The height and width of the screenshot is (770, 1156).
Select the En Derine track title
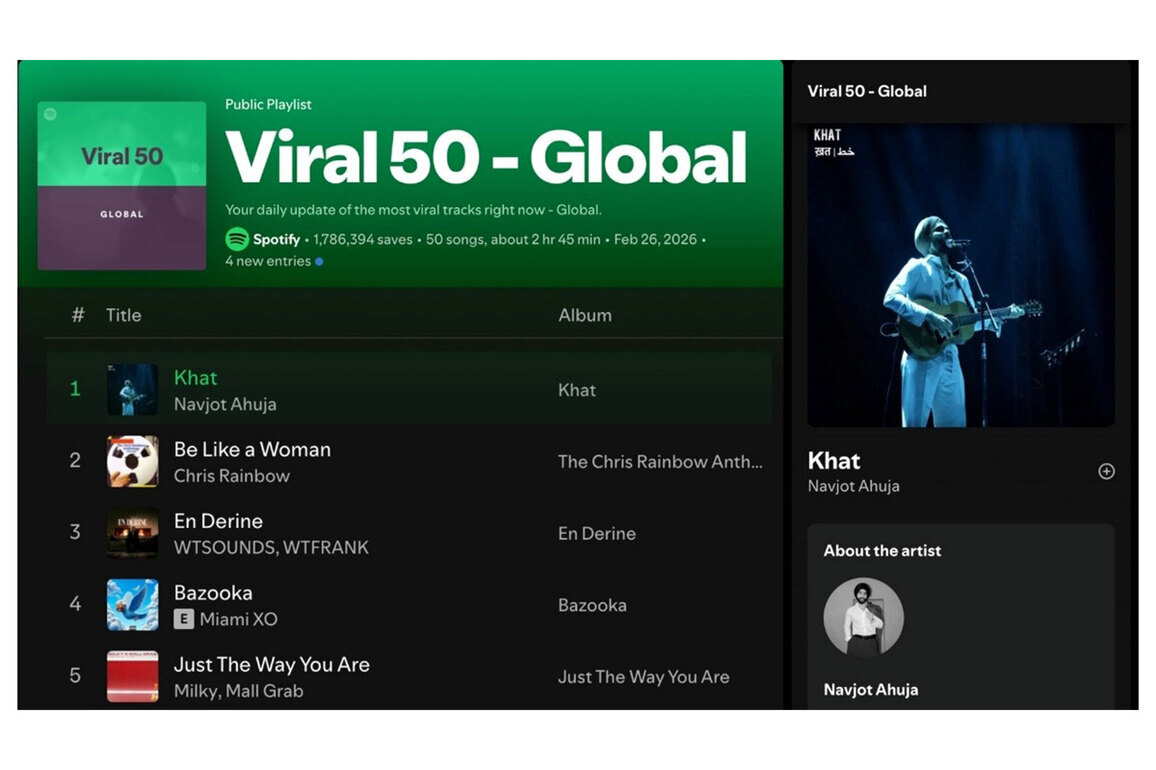(x=218, y=521)
